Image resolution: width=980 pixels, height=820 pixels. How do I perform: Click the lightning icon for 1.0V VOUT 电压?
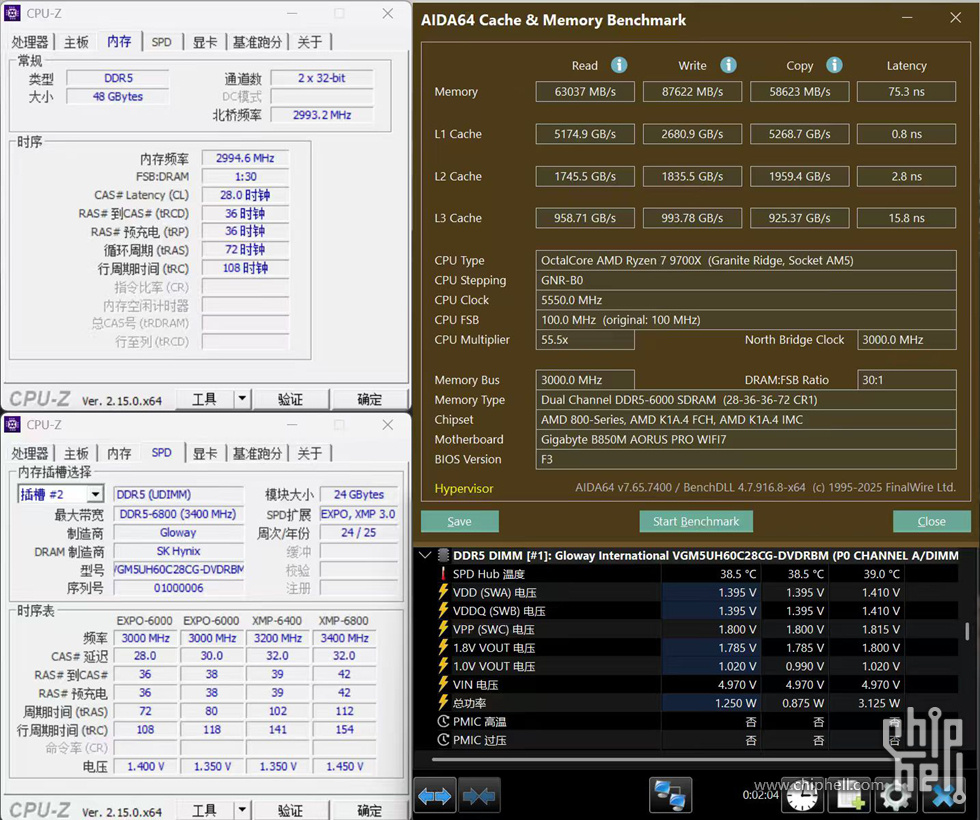[444, 666]
